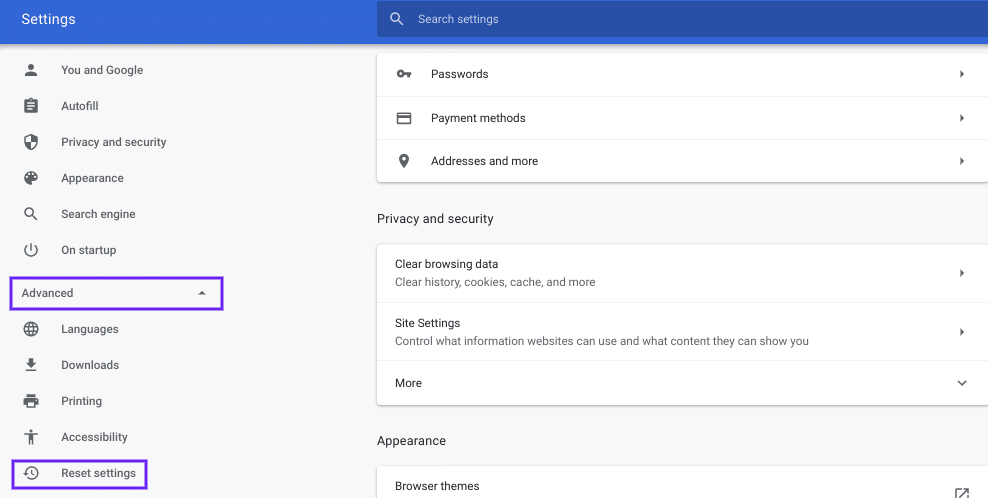Click the Autofill clipboard icon
The width and height of the screenshot is (988, 498).
point(31,106)
